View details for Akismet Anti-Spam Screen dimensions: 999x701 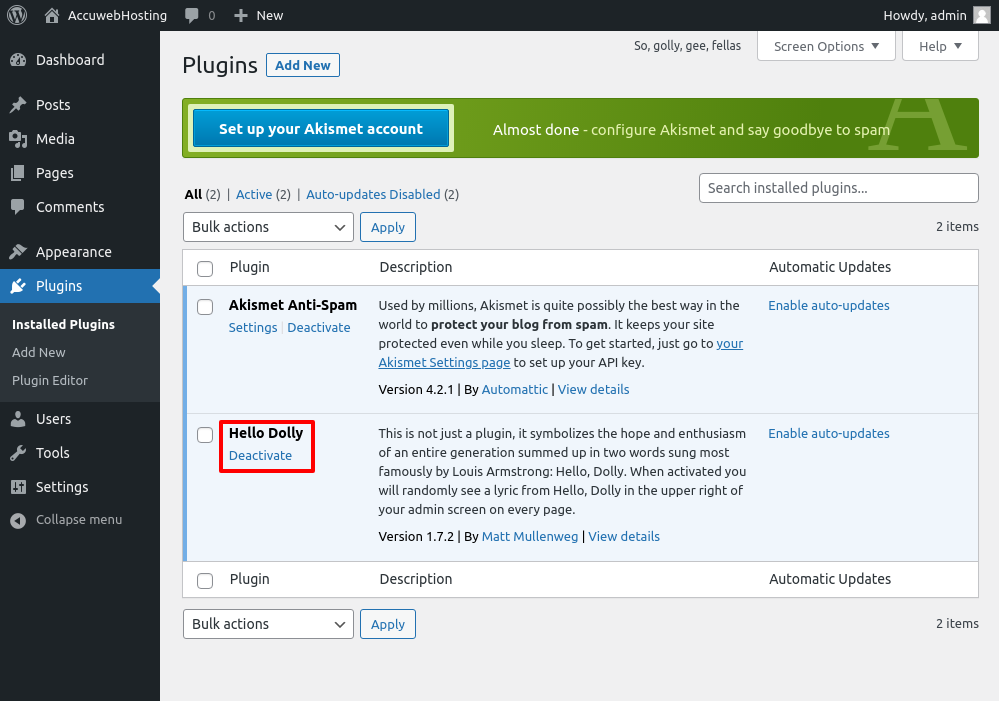pos(594,389)
